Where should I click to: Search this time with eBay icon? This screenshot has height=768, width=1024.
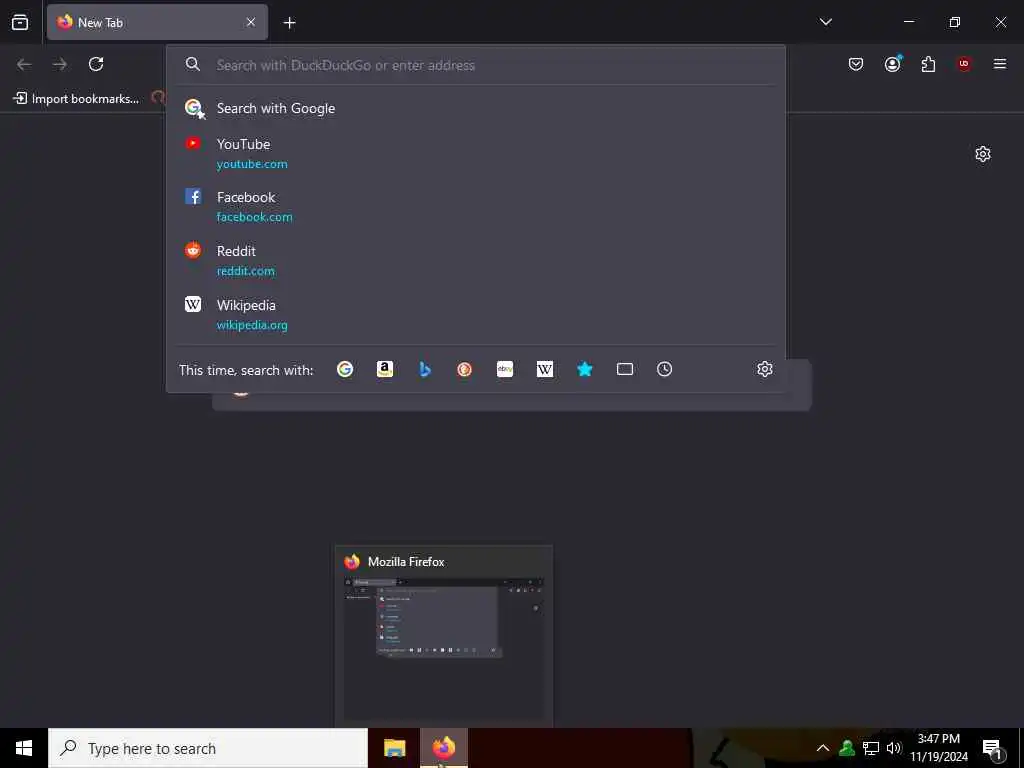click(x=505, y=370)
